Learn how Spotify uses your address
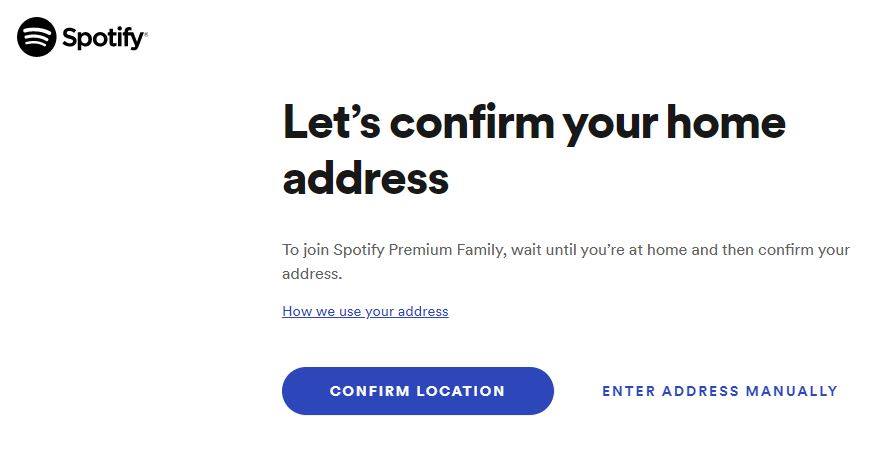Viewport: 888px width, 453px height. (x=365, y=311)
